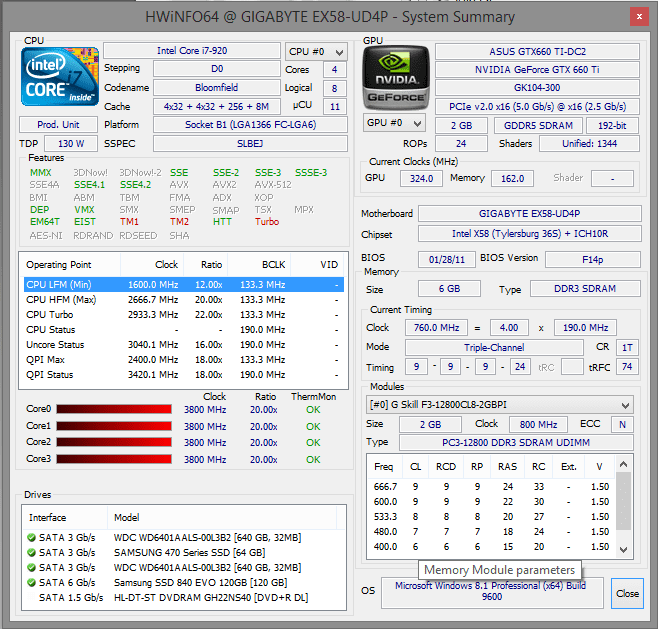The height and width of the screenshot is (642, 658).
Task: Click the Intel Core i7 logo
Action: tap(60, 76)
